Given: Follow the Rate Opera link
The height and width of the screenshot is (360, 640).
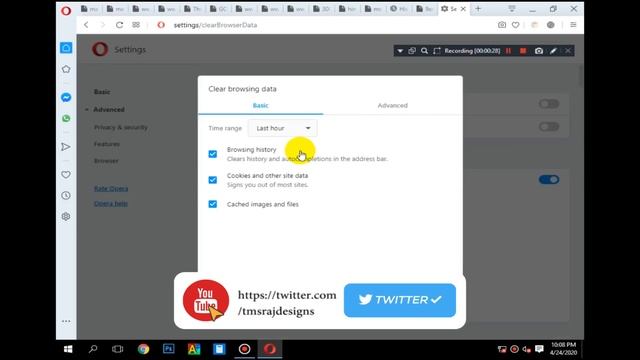Looking at the screenshot, I should tap(111, 189).
